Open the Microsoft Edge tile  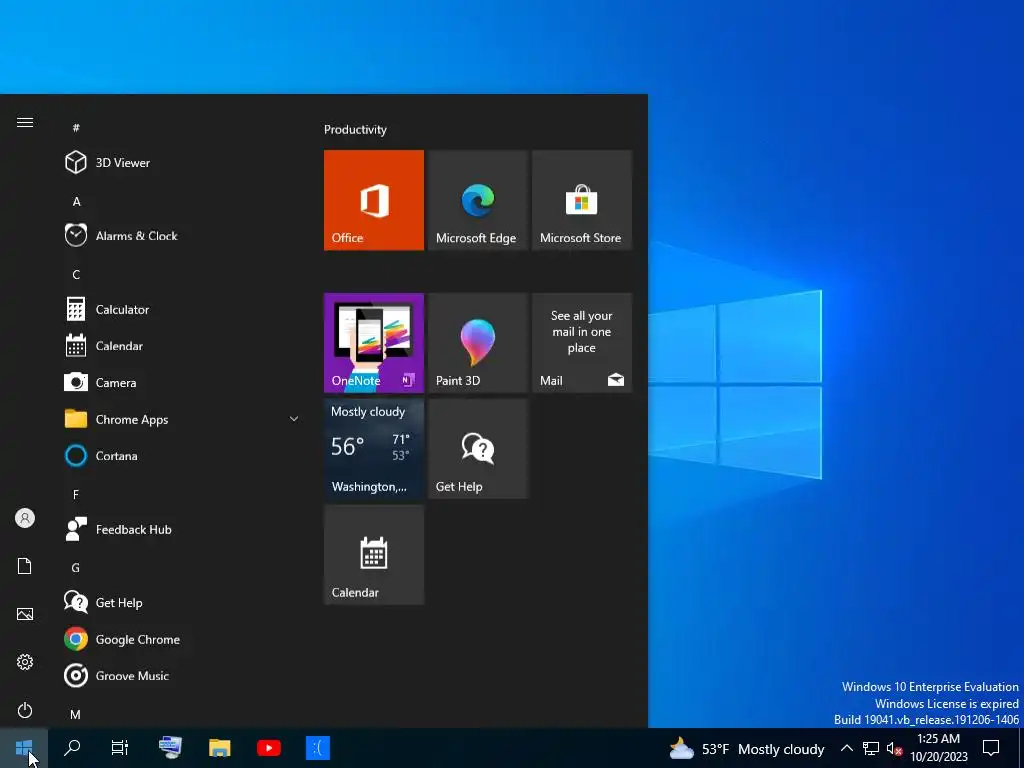[477, 200]
